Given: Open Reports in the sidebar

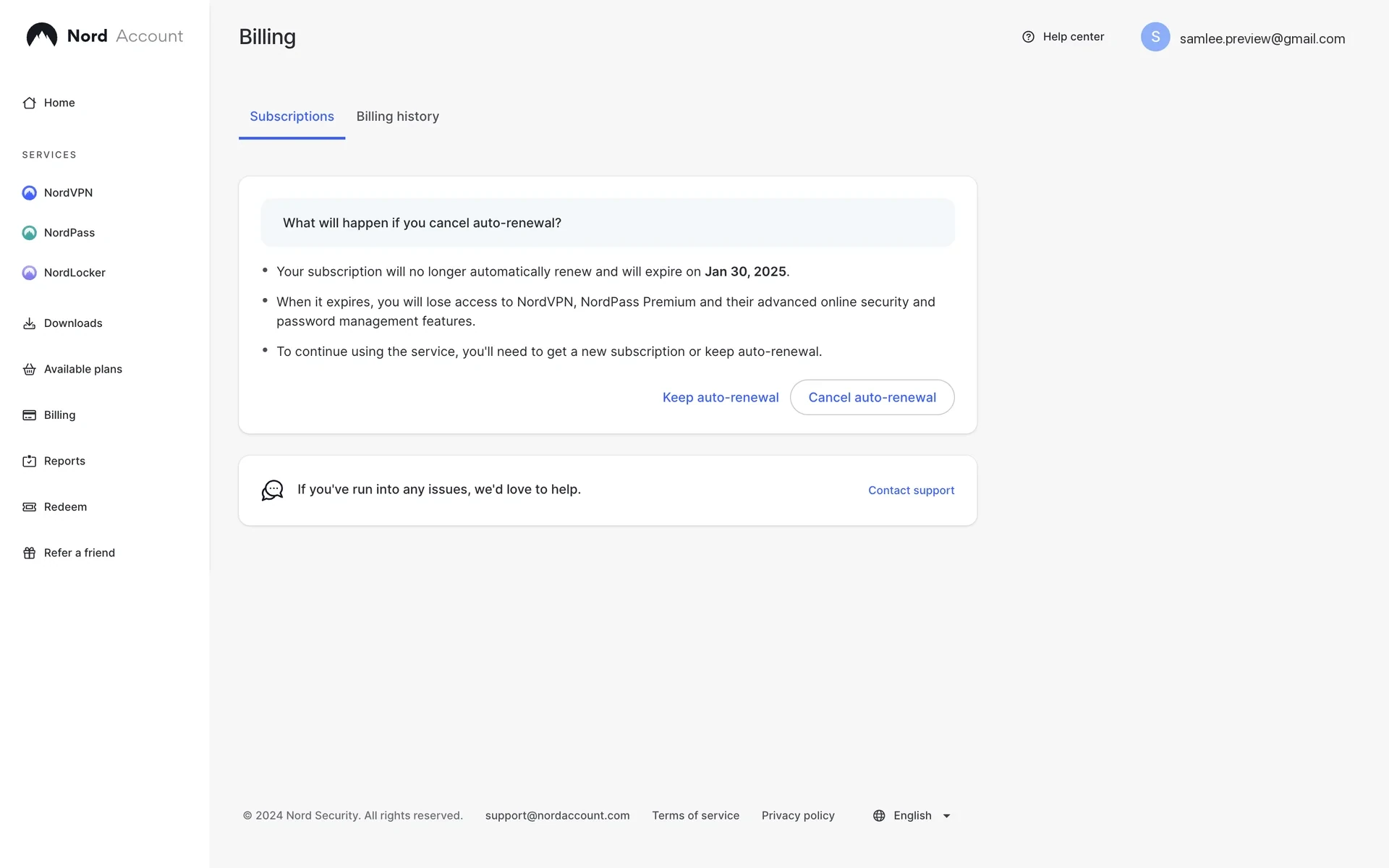Looking at the screenshot, I should pos(64,461).
